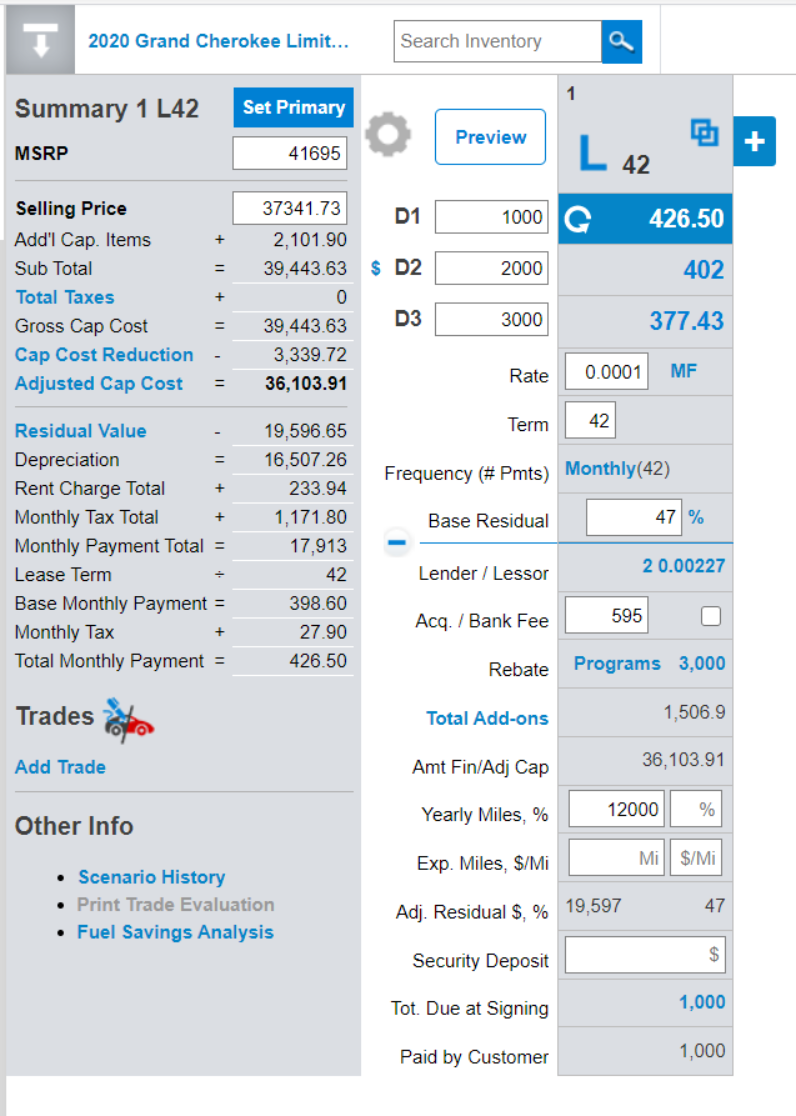Click the Paid by Customer 1,000 value

click(702, 1051)
